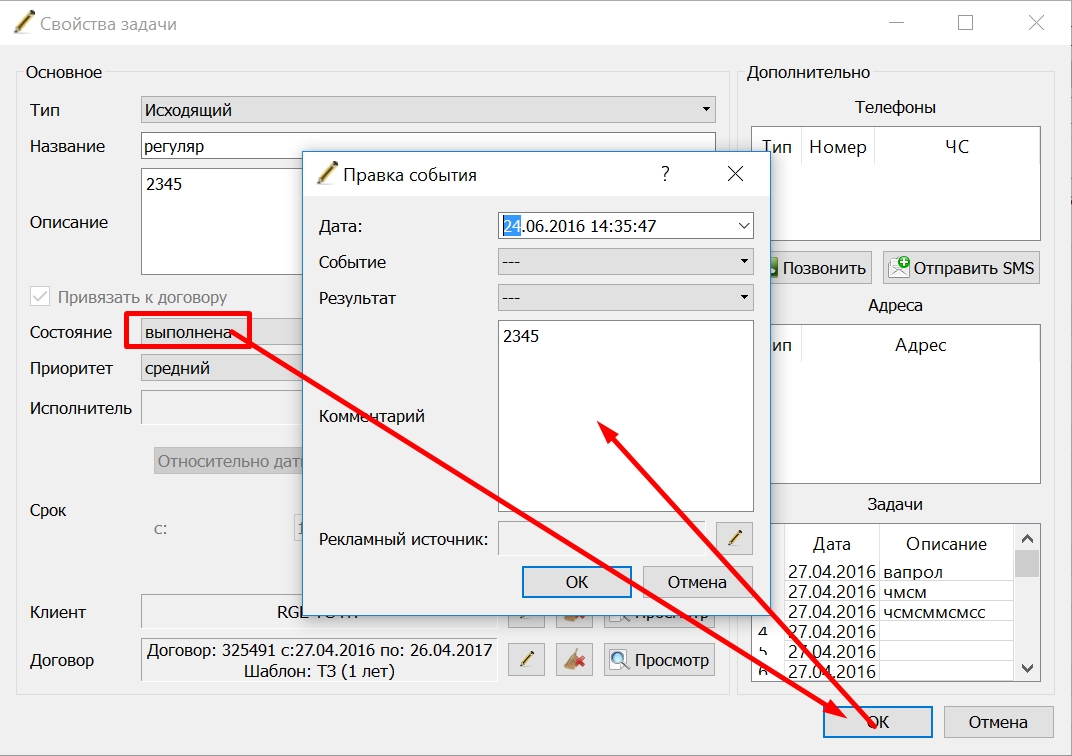Screen dimensions: 1072x756
Task: Click Отмена in Свойства задачи window
Action: click(x=998, y=722)
